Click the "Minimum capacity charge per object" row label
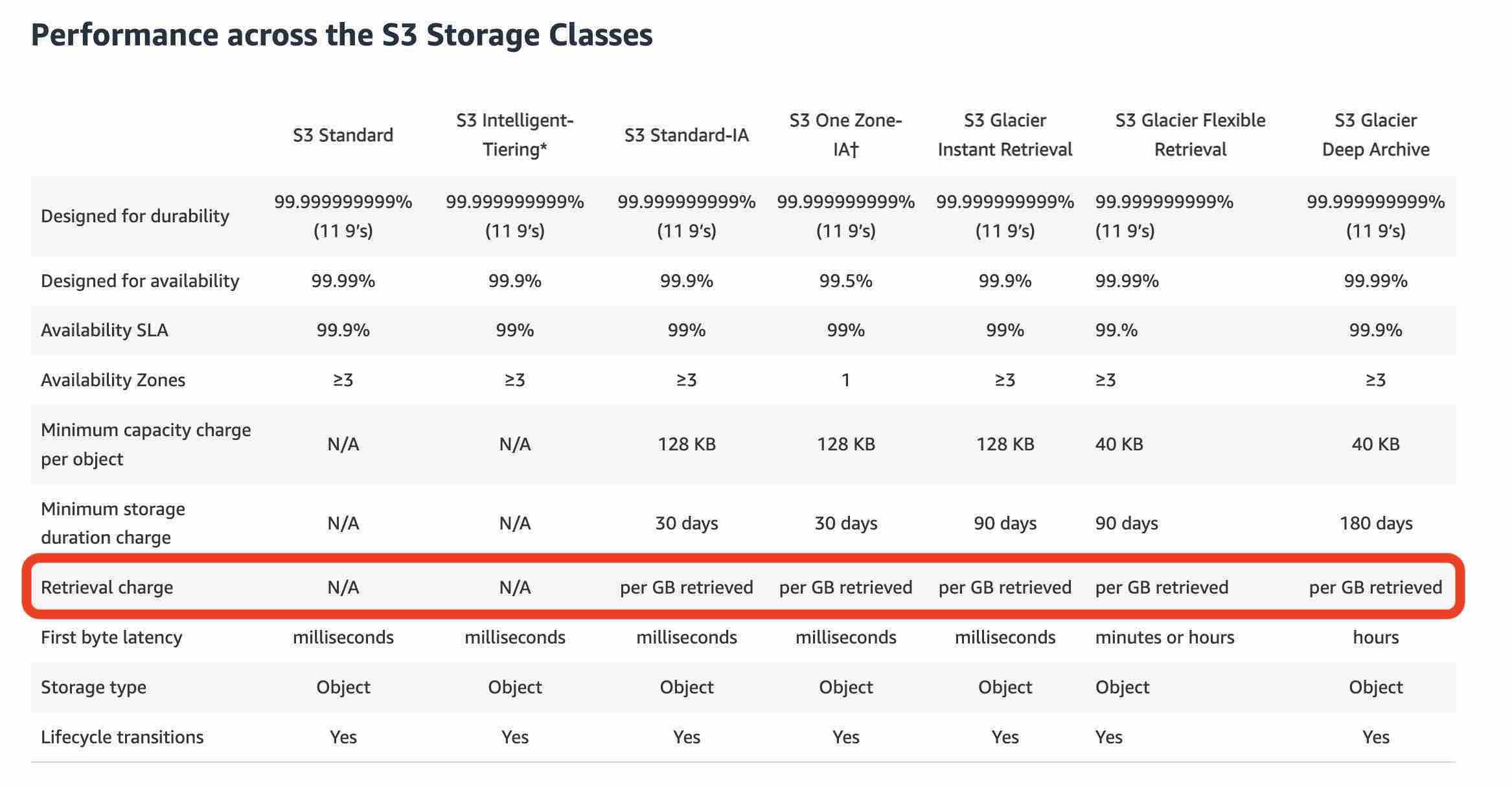The width and height of the screenshot is (1512, 788). pos(145,444)
